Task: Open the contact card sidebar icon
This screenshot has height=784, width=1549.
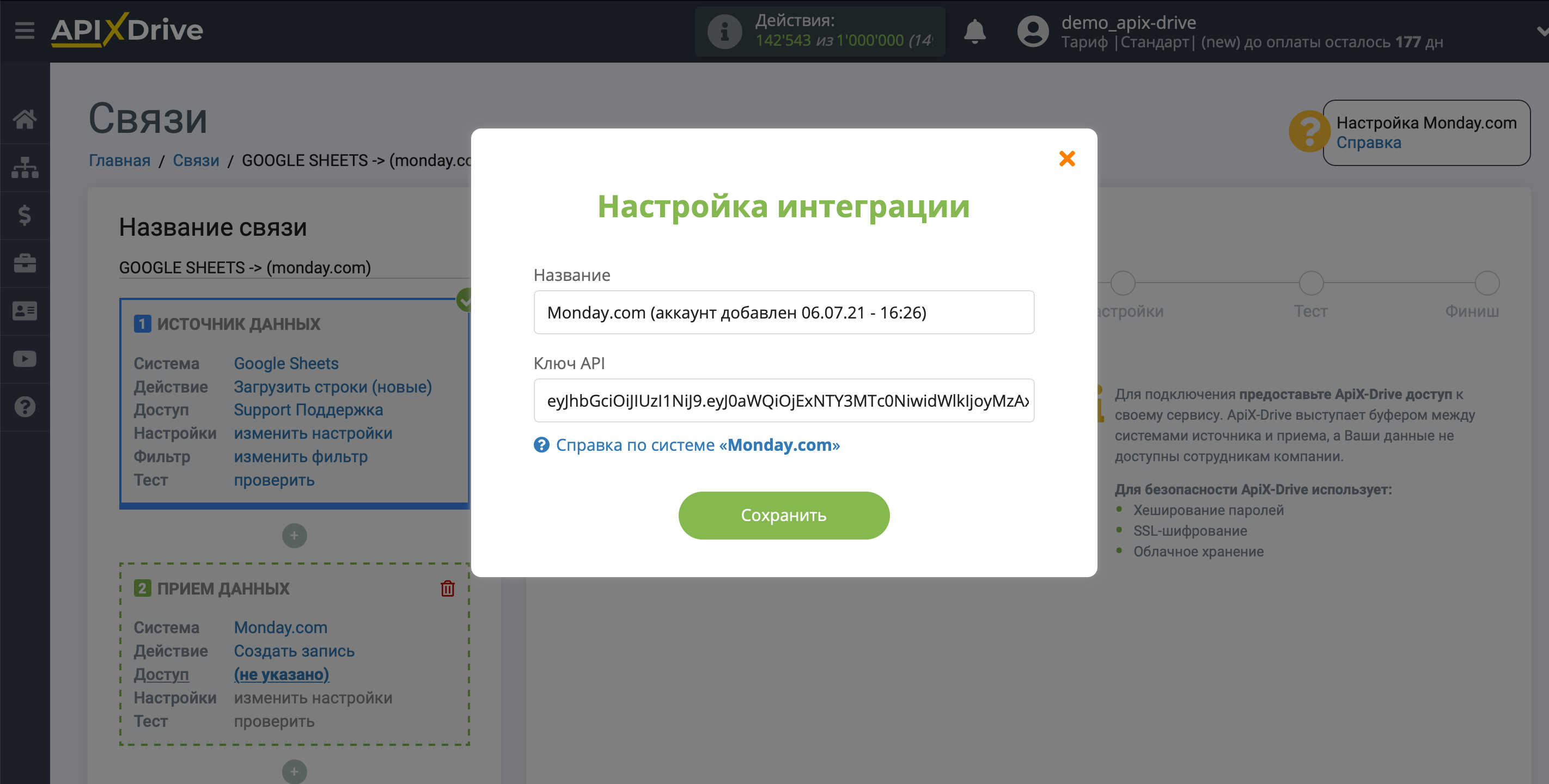Action: tap(25, 311)
